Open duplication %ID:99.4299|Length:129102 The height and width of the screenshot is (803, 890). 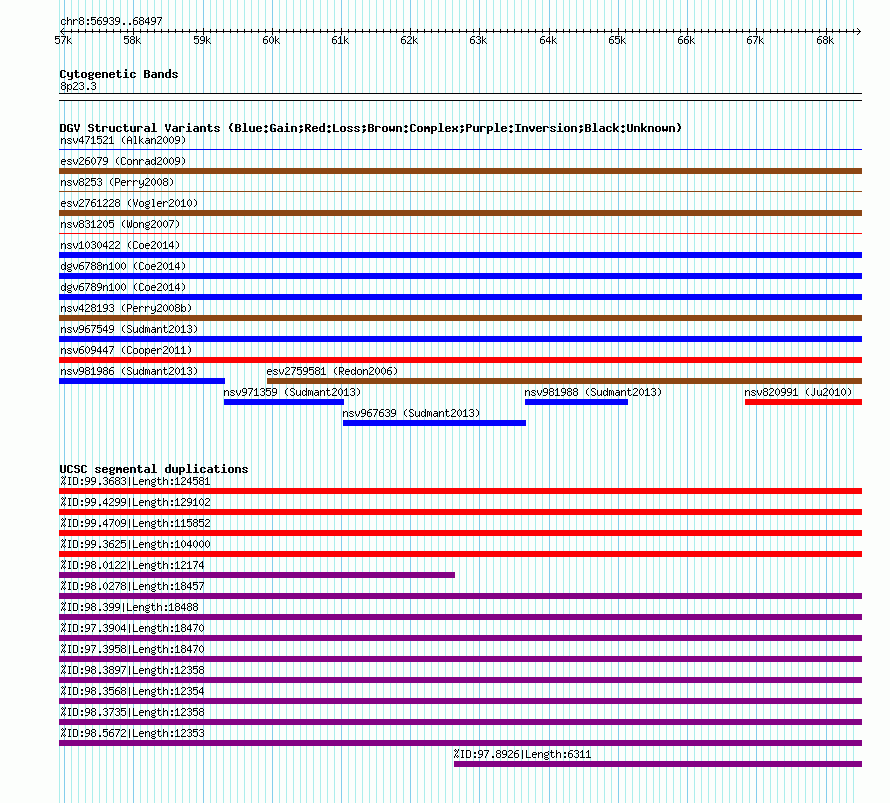pyautogui.click(x=135, y=502)
